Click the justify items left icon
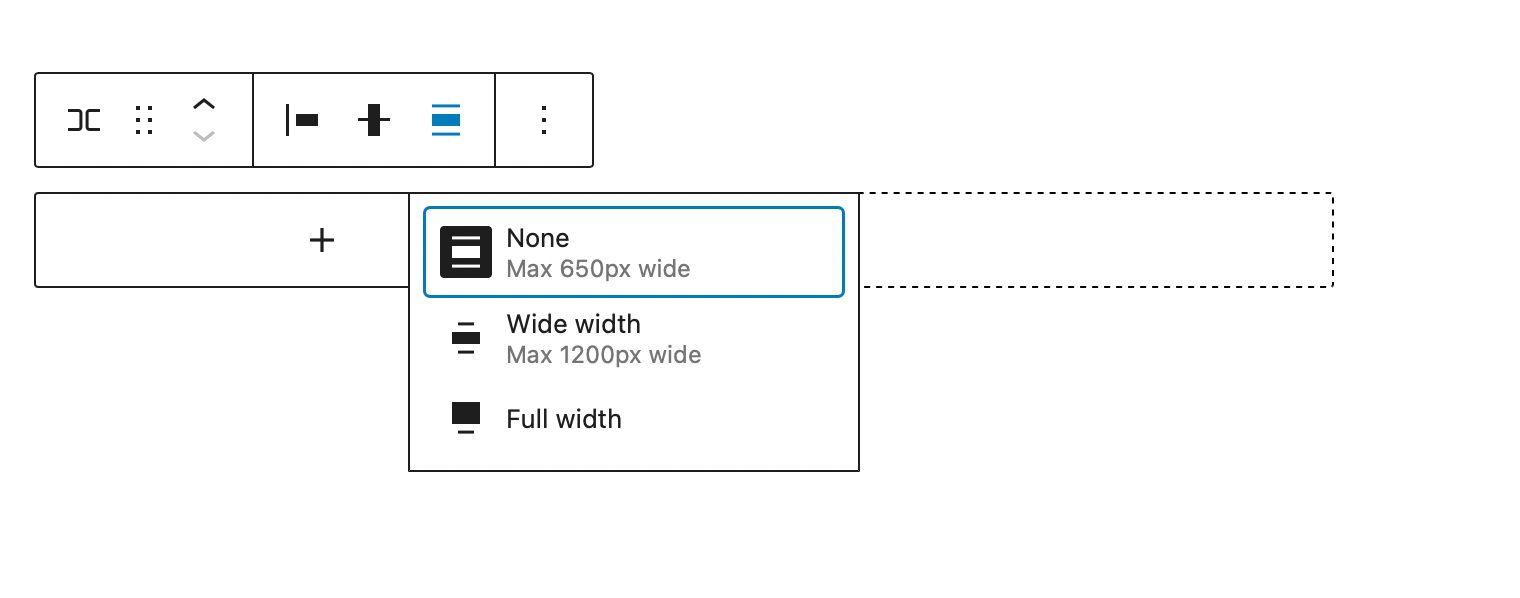This screenshot has height=598, width=1520. [302, 120]
